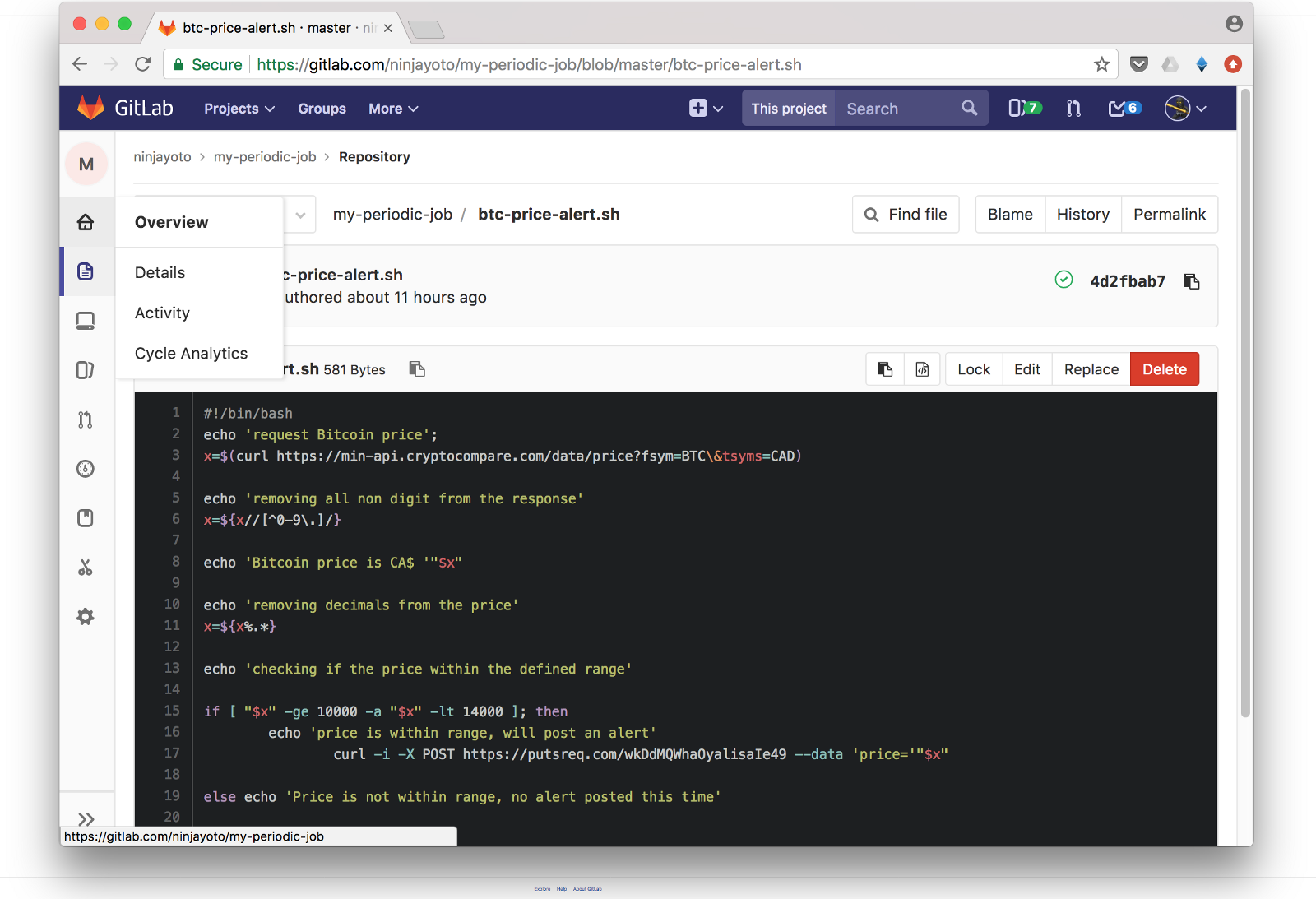The width and height of the screenshot is (1316, 899).
Task: Copy the commit SHA 4d2fbab7
Action: coord(1192,281)
